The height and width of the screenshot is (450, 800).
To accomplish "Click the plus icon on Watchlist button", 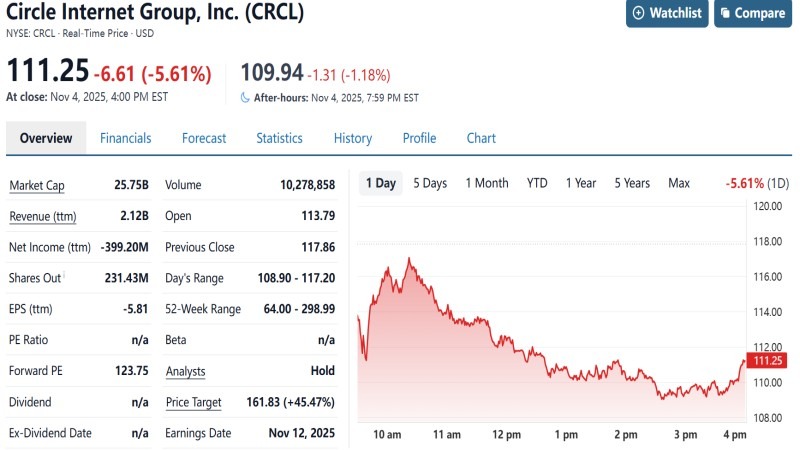I will (x=638, y=13).
